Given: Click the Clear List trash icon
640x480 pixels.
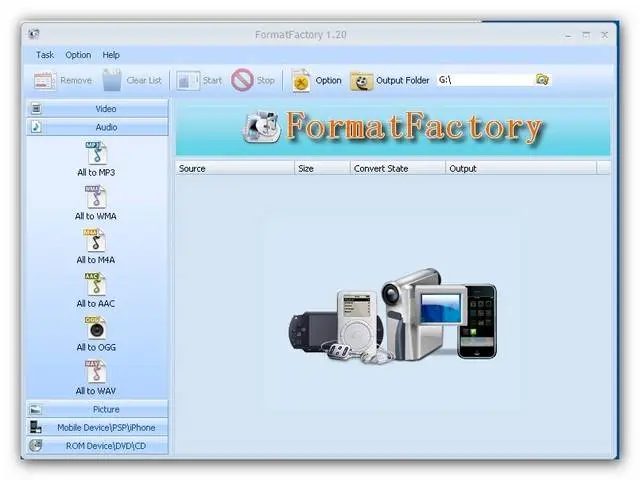Looking at the screenshot, I should tap(112, 80).
